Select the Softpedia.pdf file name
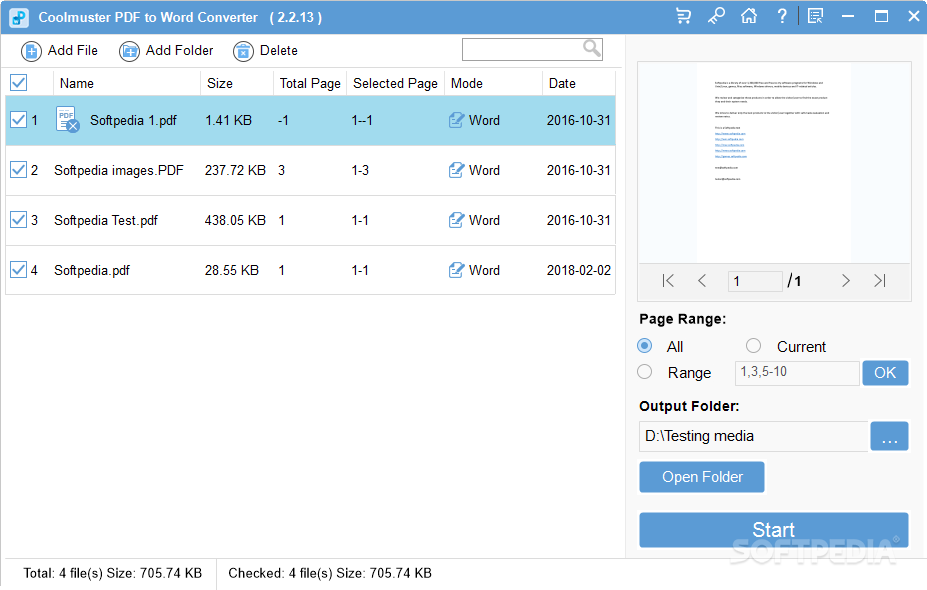 92,270
